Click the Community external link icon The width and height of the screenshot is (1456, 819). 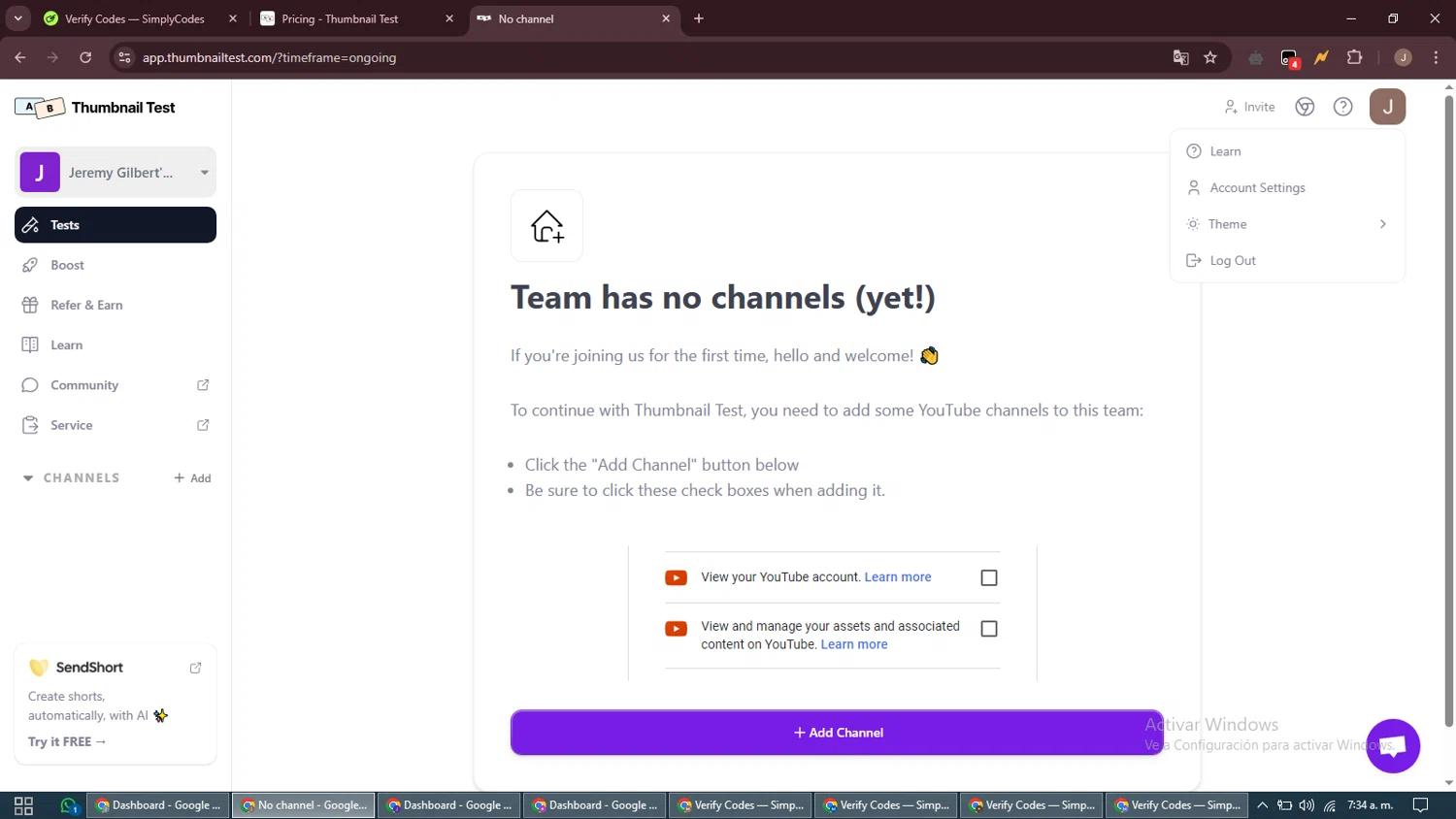point(203,385)
